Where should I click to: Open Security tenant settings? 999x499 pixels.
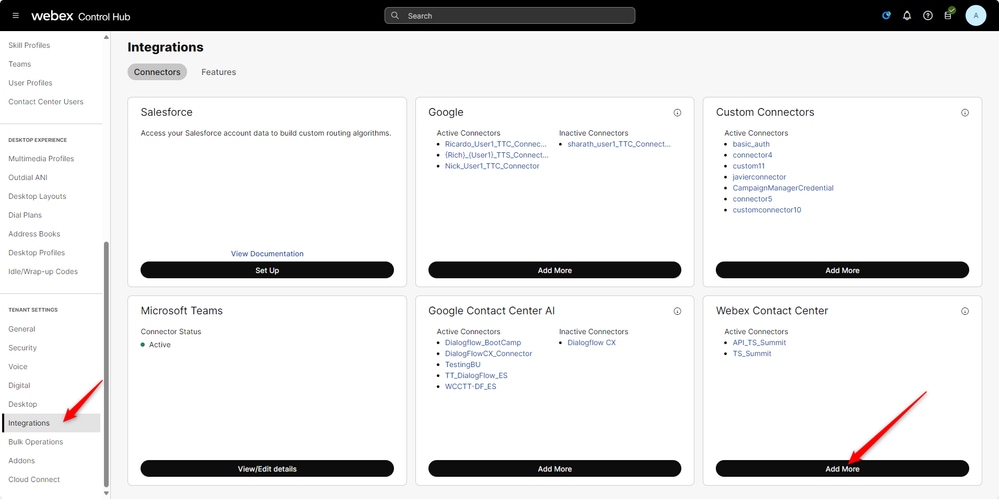[x=22, y=347]
